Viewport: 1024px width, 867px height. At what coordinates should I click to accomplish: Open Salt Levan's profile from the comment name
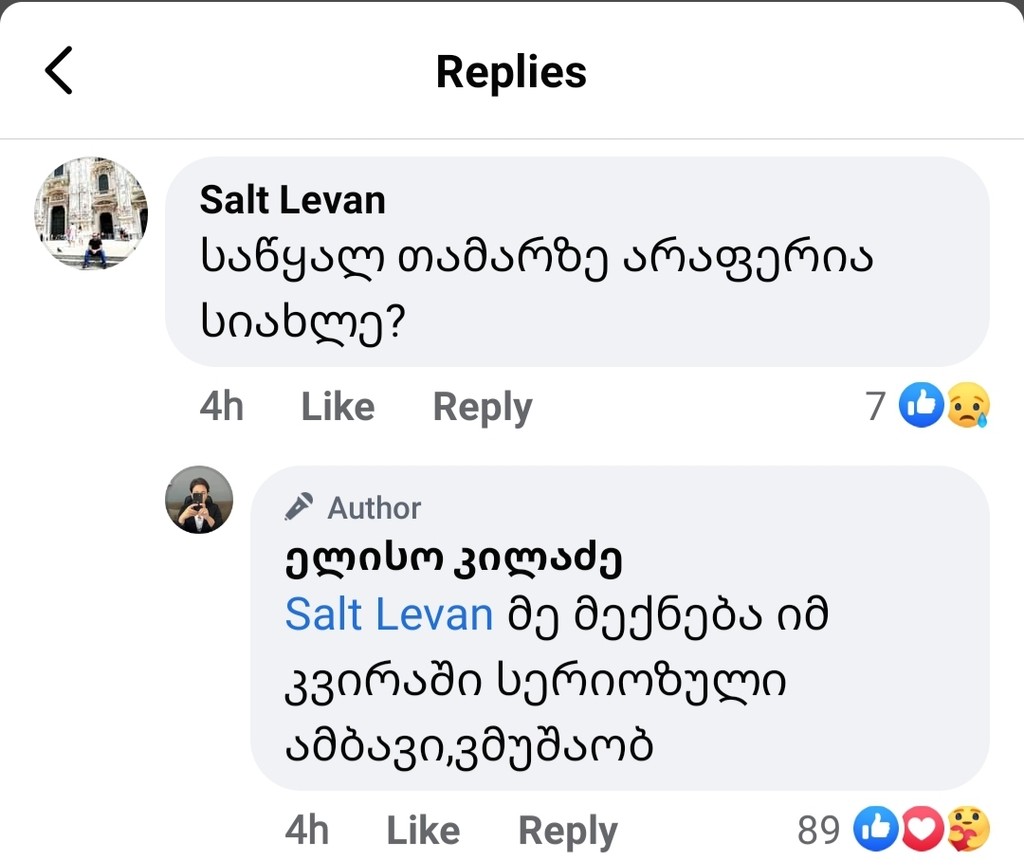pos(292,200)
